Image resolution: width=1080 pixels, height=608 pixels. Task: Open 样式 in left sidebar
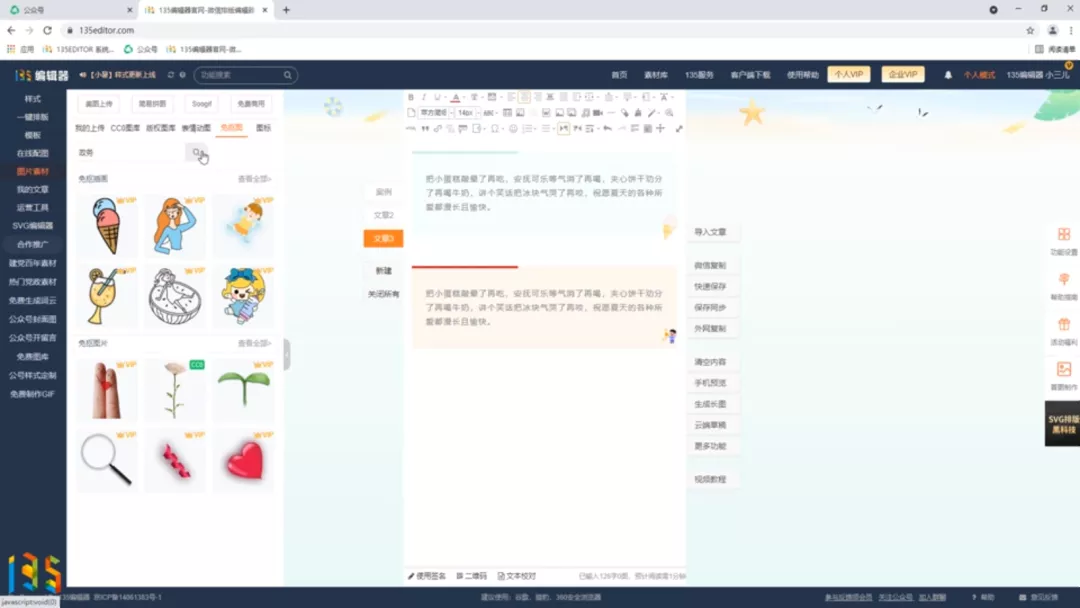click(x=32, y=99)
